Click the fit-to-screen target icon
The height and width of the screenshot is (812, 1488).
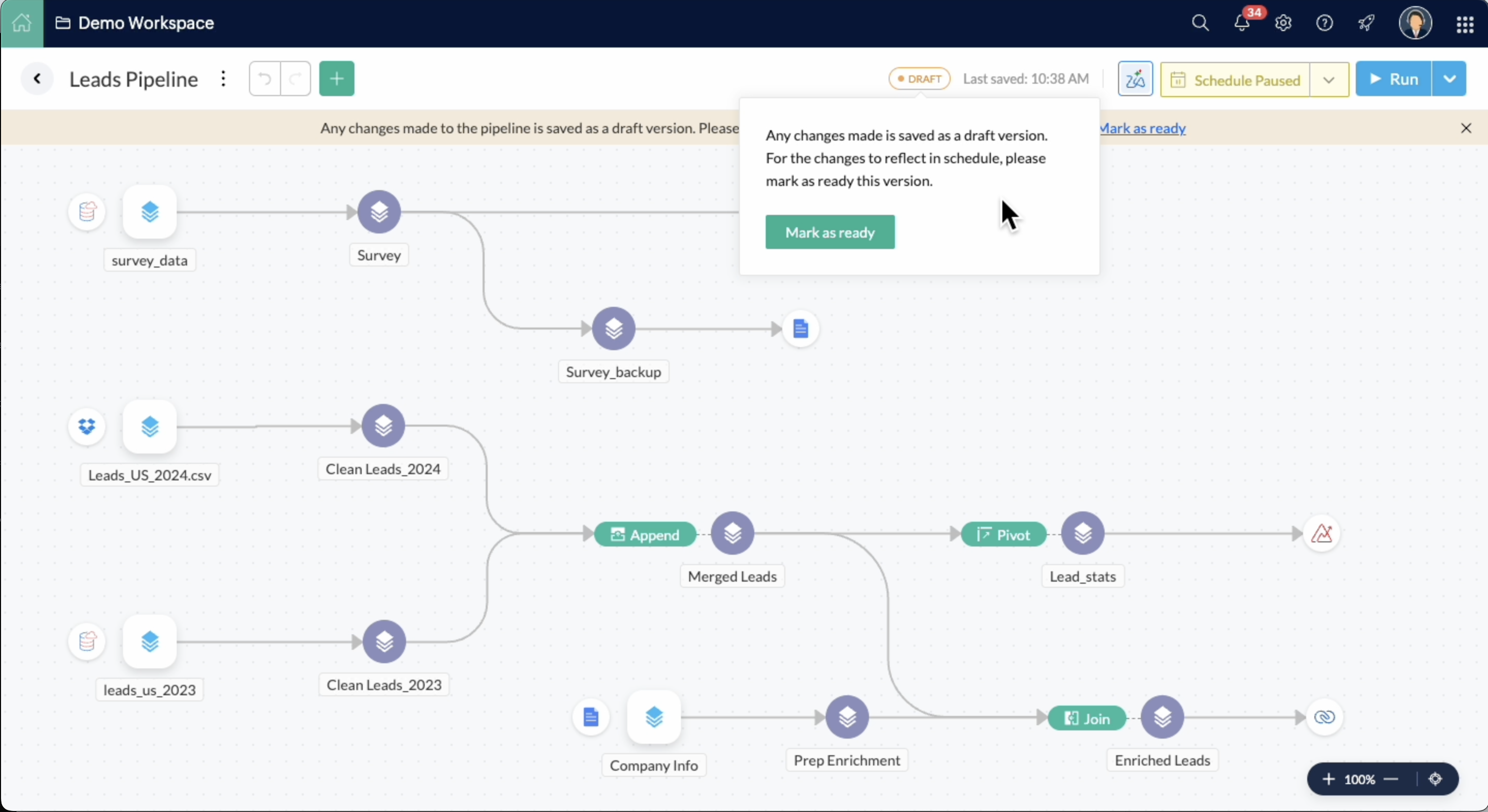(x=1435, y=779)
